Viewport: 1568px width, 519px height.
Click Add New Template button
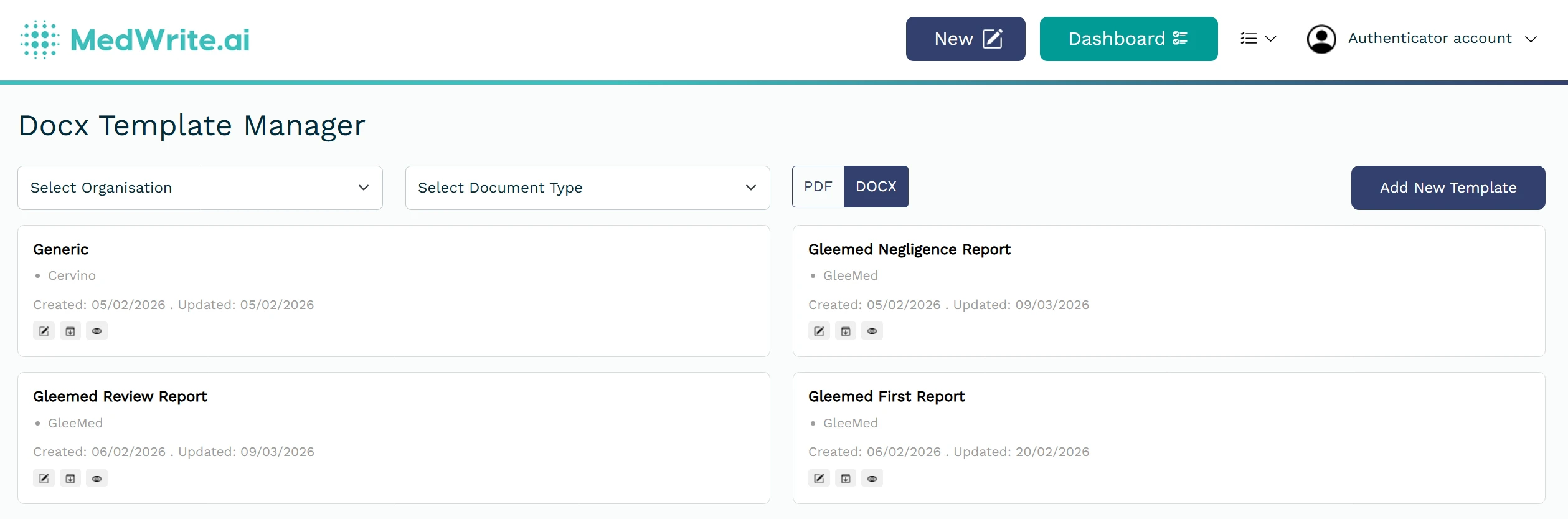[1448, 188]
